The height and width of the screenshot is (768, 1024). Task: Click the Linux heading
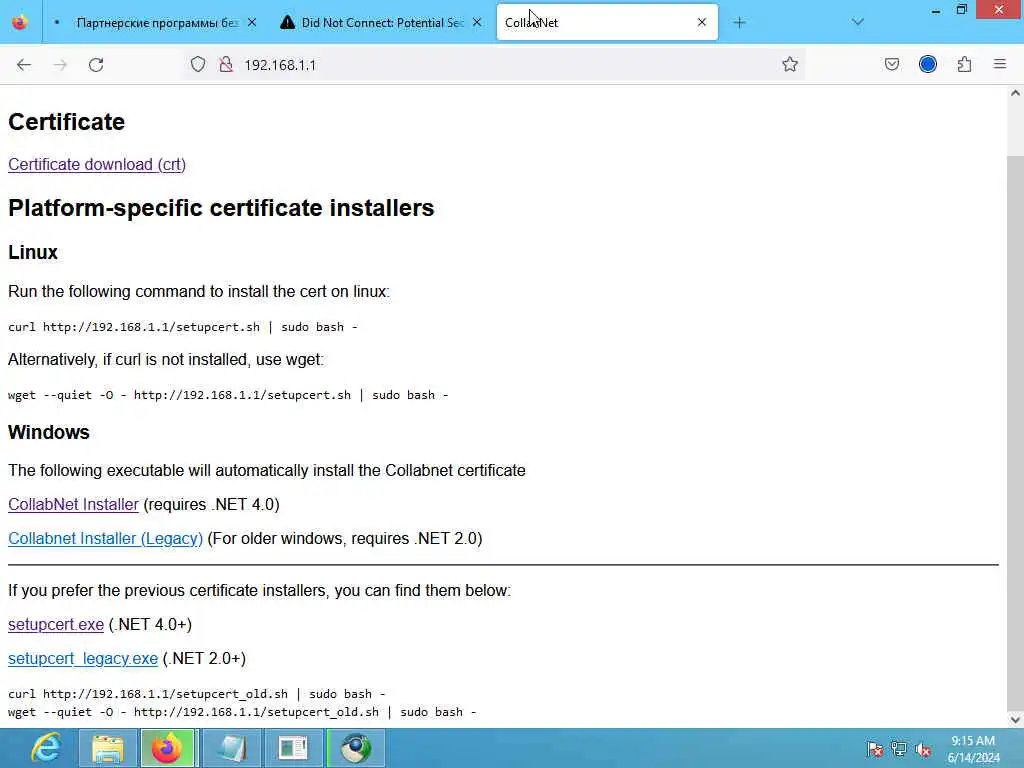[x=33, y=252]
